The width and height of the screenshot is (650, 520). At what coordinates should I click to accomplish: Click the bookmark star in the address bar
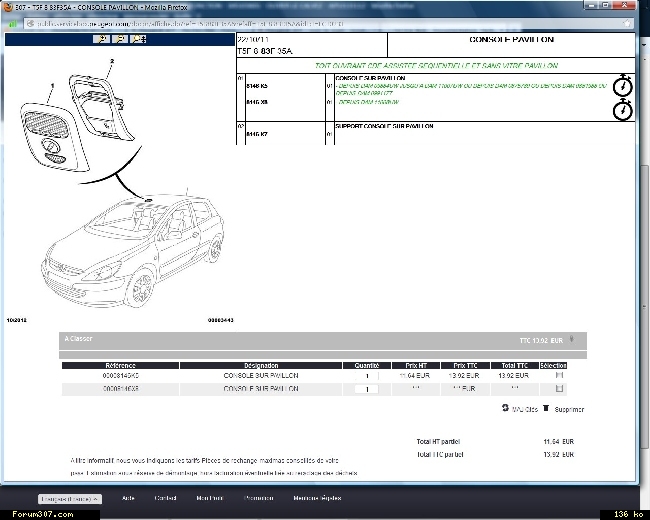click(627, 24)
